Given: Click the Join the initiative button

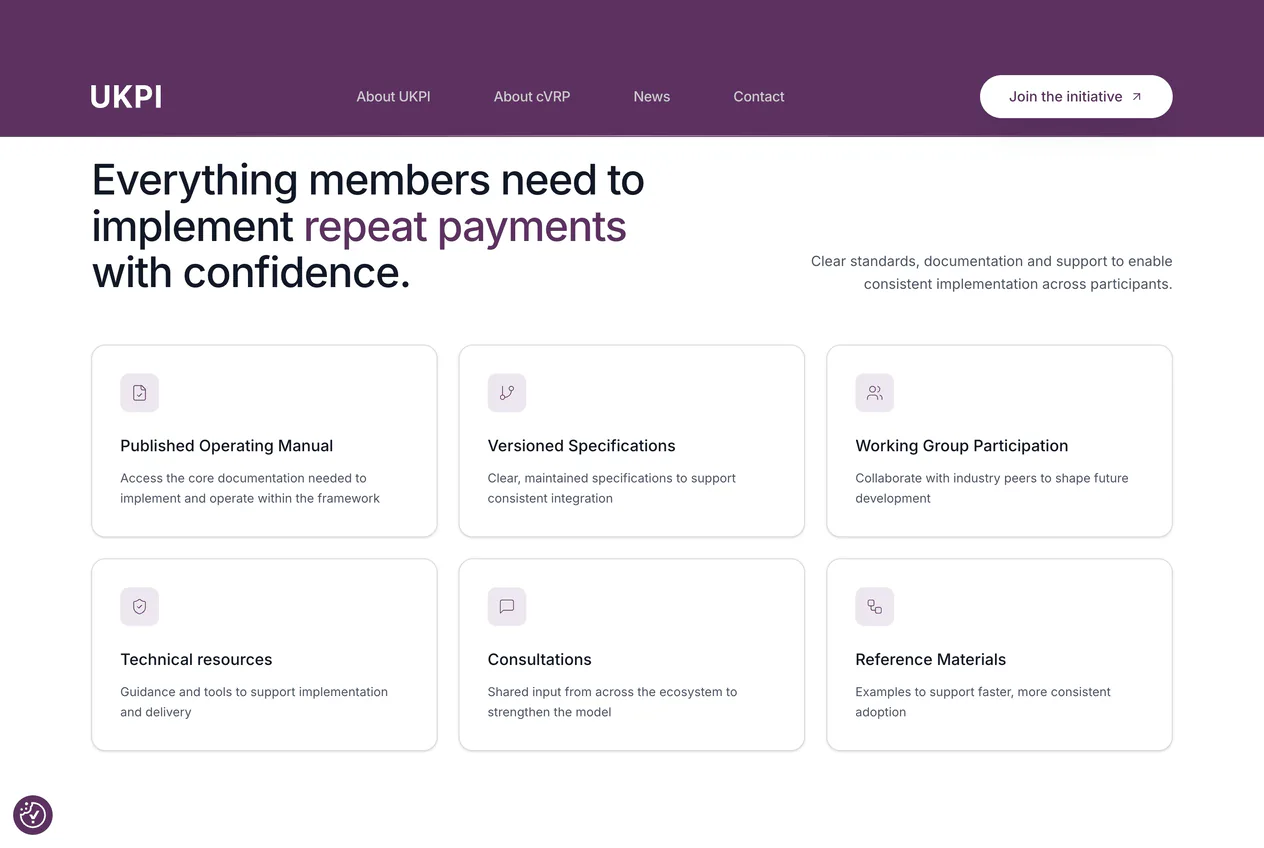Looking at the screenshot, I should 1076,97.
